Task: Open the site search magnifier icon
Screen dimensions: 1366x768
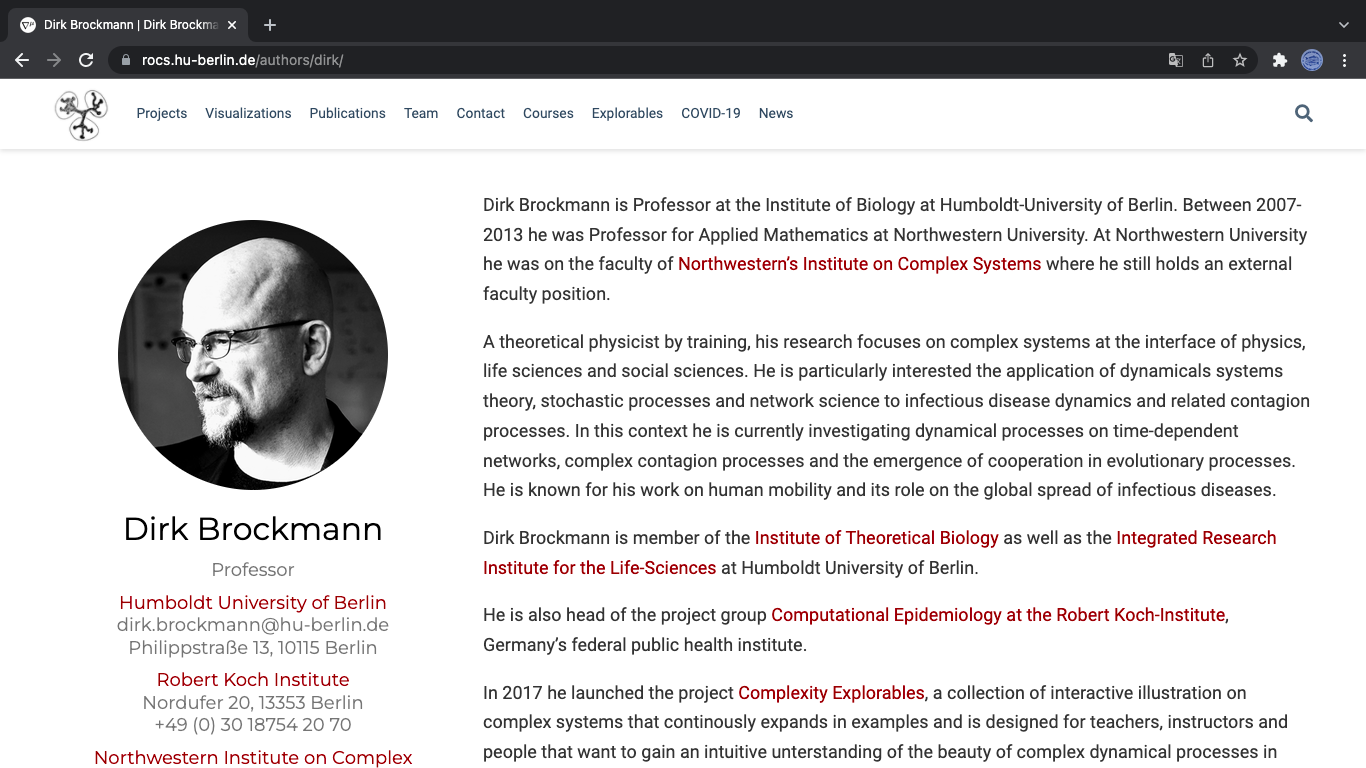Action: [x=1303, y=114]
